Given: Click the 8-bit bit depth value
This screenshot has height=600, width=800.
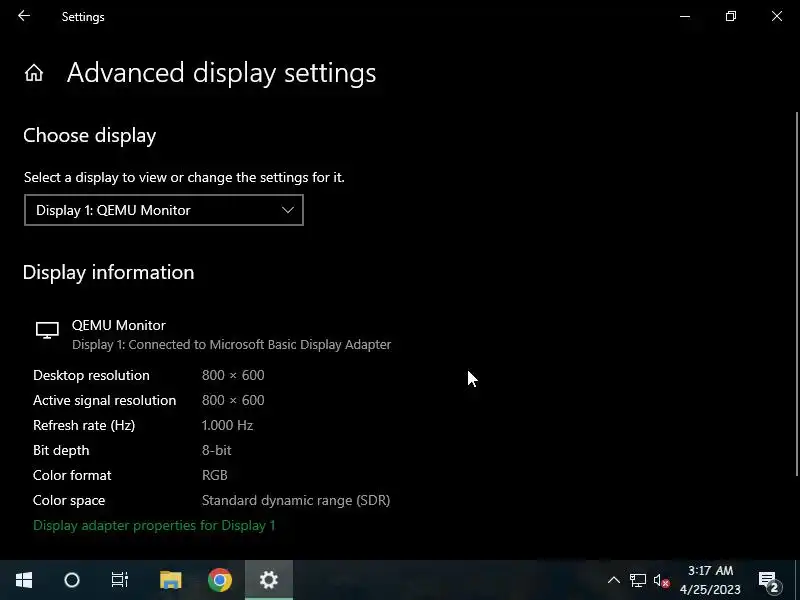Looking at the screenshot, I should (216, 451).
